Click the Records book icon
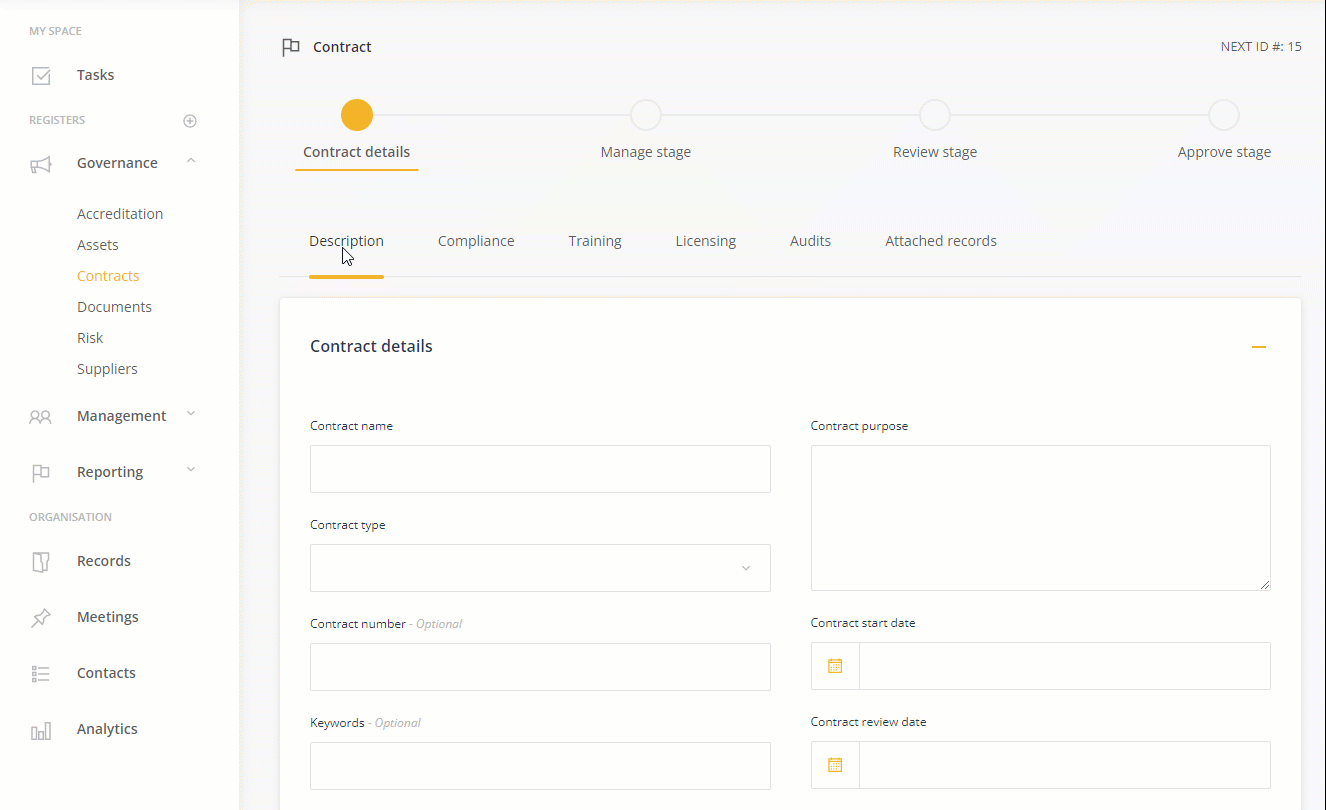This screenshot has height=810, width=1326. click(41, 562)
